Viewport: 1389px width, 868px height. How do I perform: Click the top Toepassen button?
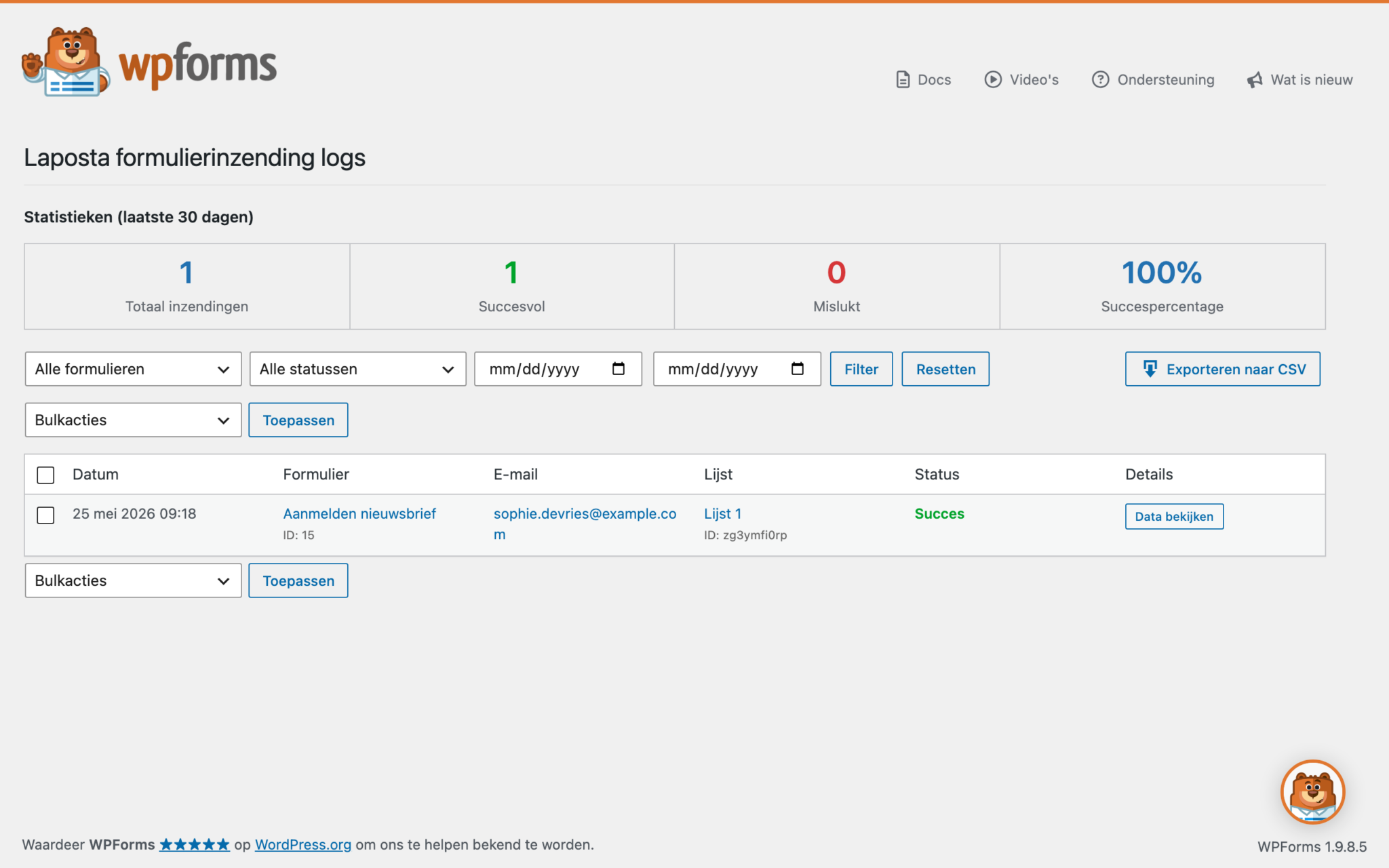298,420
